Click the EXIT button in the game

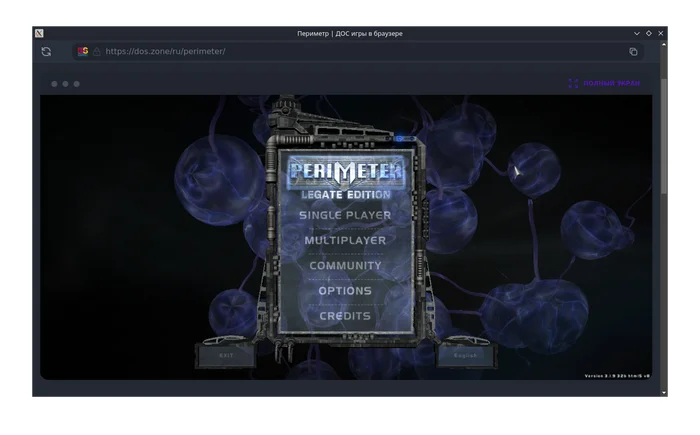pyautogui.click(x=226, y=356)
